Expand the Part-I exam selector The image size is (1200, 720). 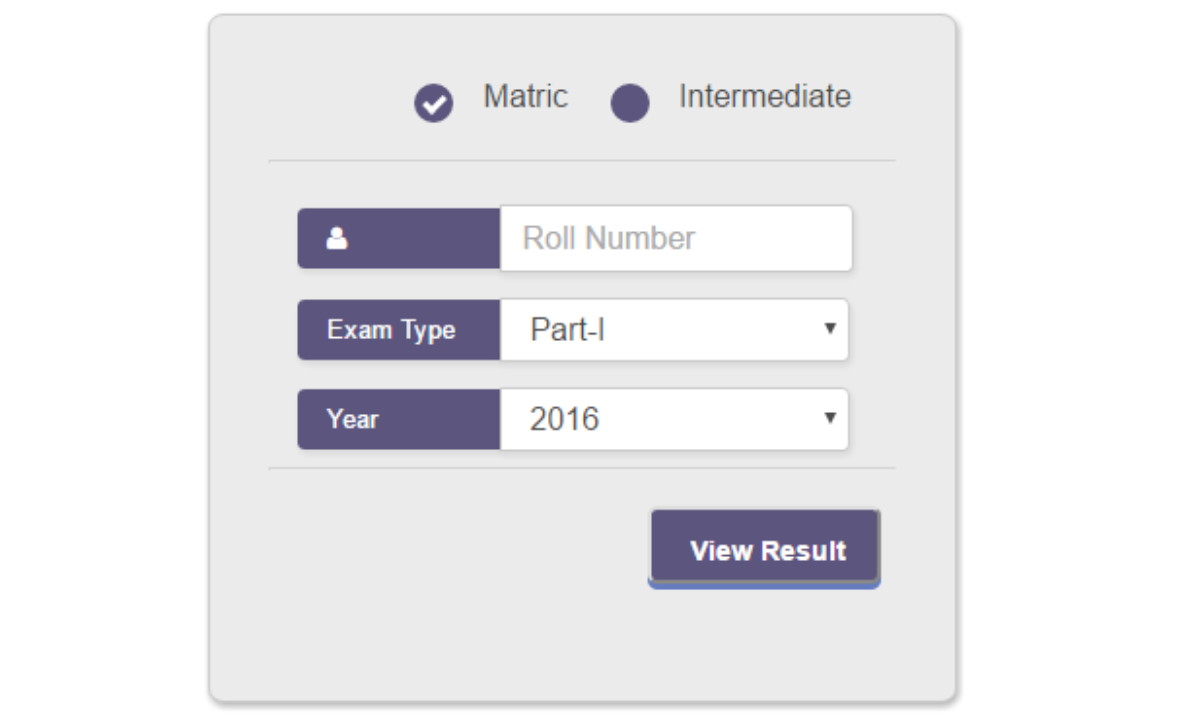(675, 329)
